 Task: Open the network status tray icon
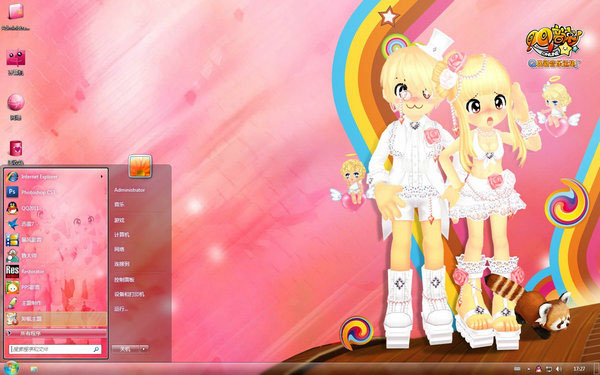[549, 369]
